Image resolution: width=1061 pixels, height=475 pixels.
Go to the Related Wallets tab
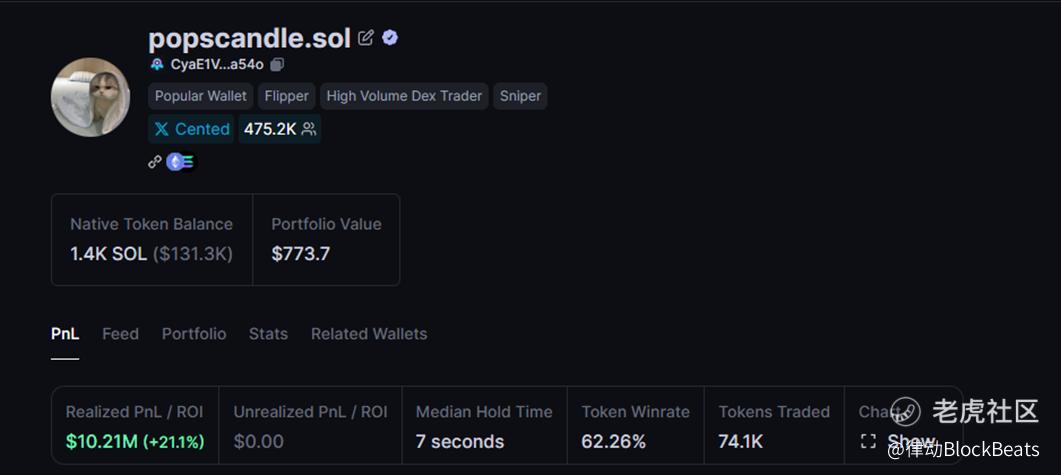click(x=369, y=334)
